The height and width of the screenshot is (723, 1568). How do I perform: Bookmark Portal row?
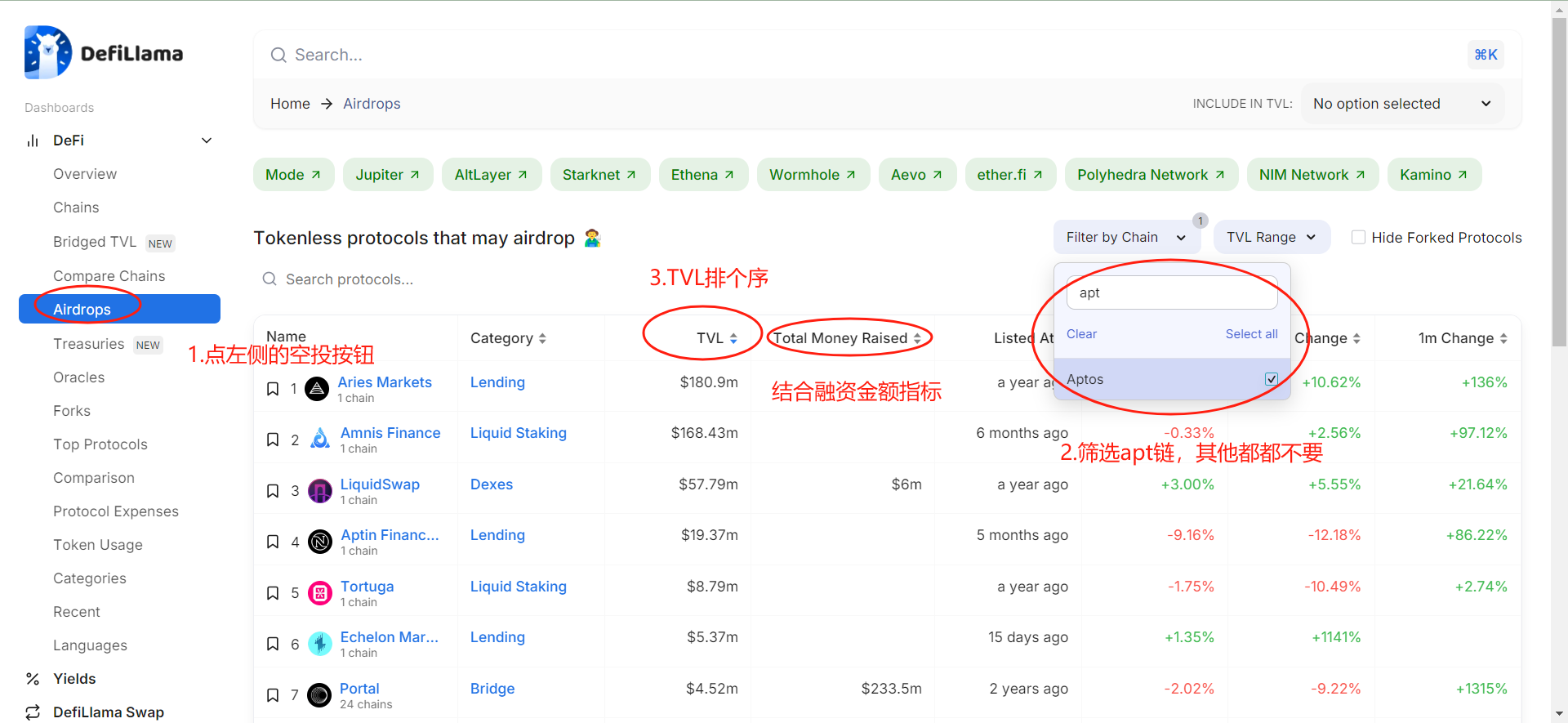coord(273,695)
